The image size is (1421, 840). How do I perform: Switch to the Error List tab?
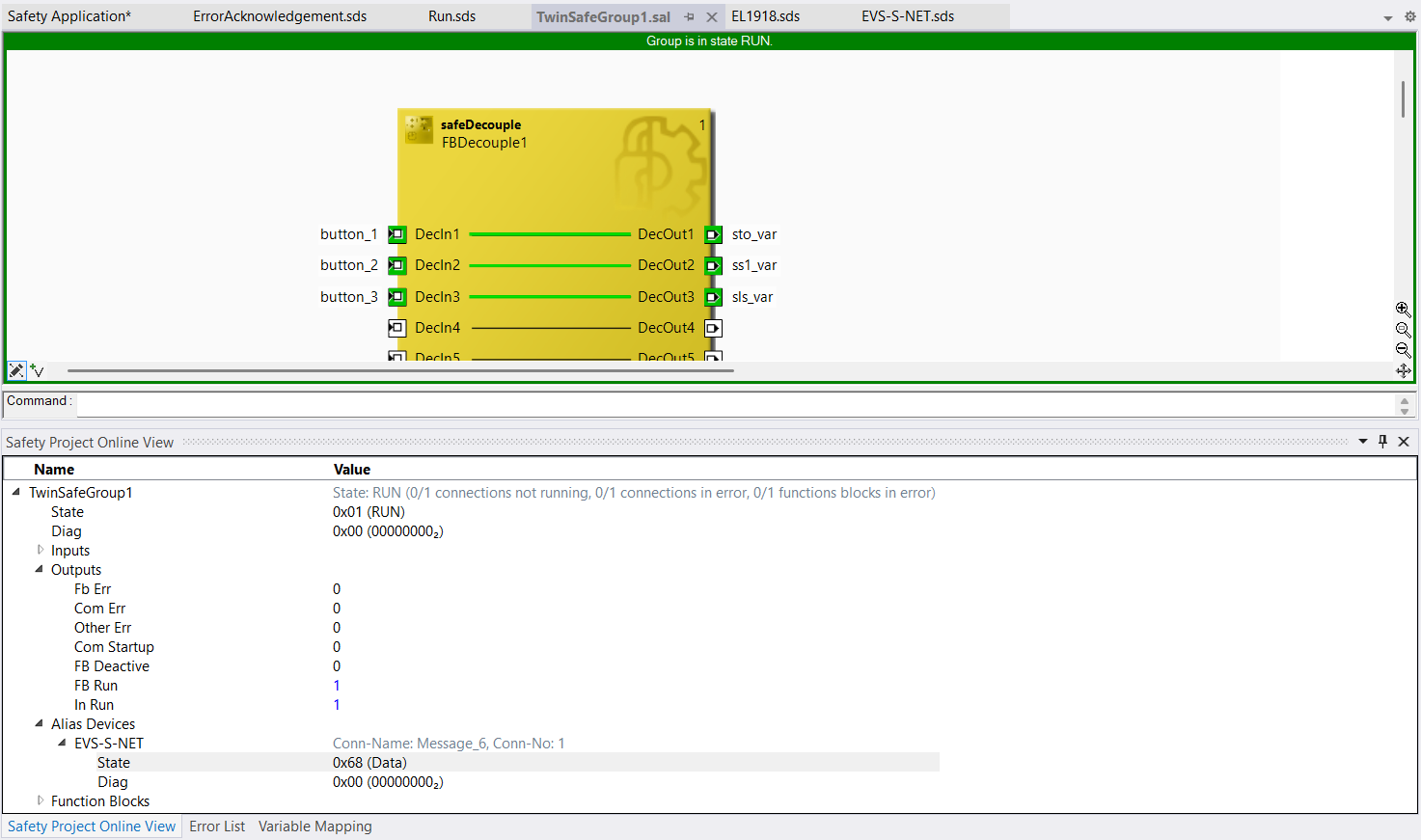[217, 826]
